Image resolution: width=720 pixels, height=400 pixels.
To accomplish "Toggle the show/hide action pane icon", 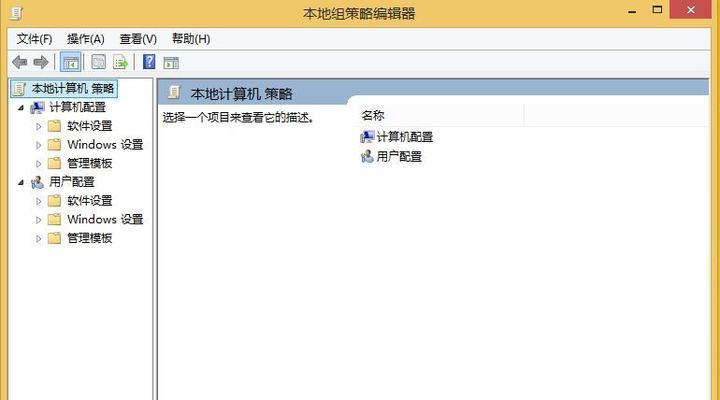I will click(171, 62).
